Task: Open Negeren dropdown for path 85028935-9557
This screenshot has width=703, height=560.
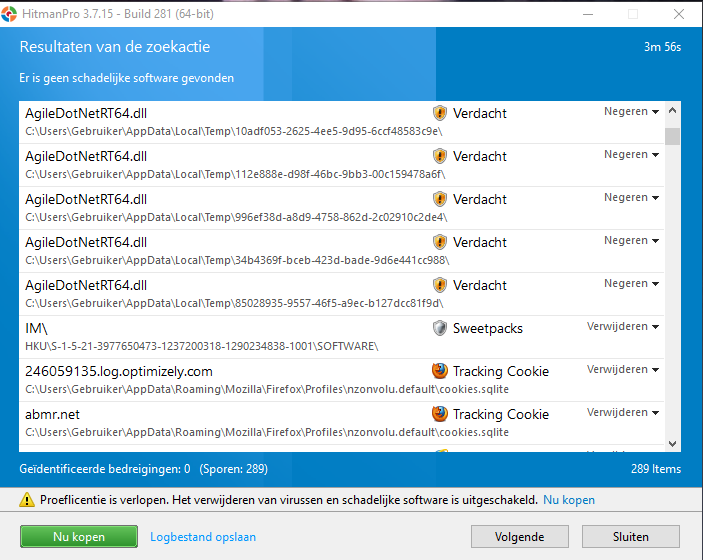Action: click(x=631, y=283)
